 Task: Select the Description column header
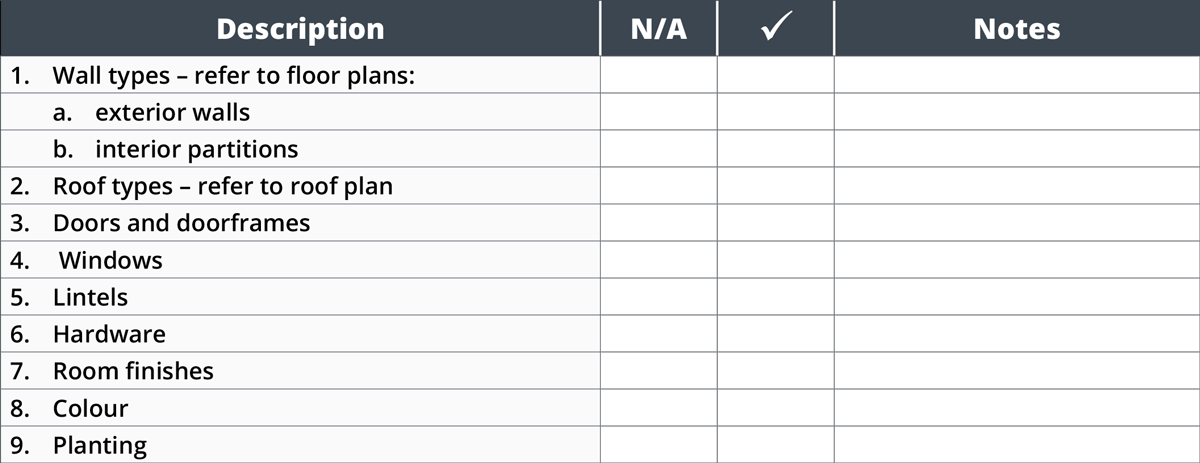pyautogui.click(x=300, y=28)
